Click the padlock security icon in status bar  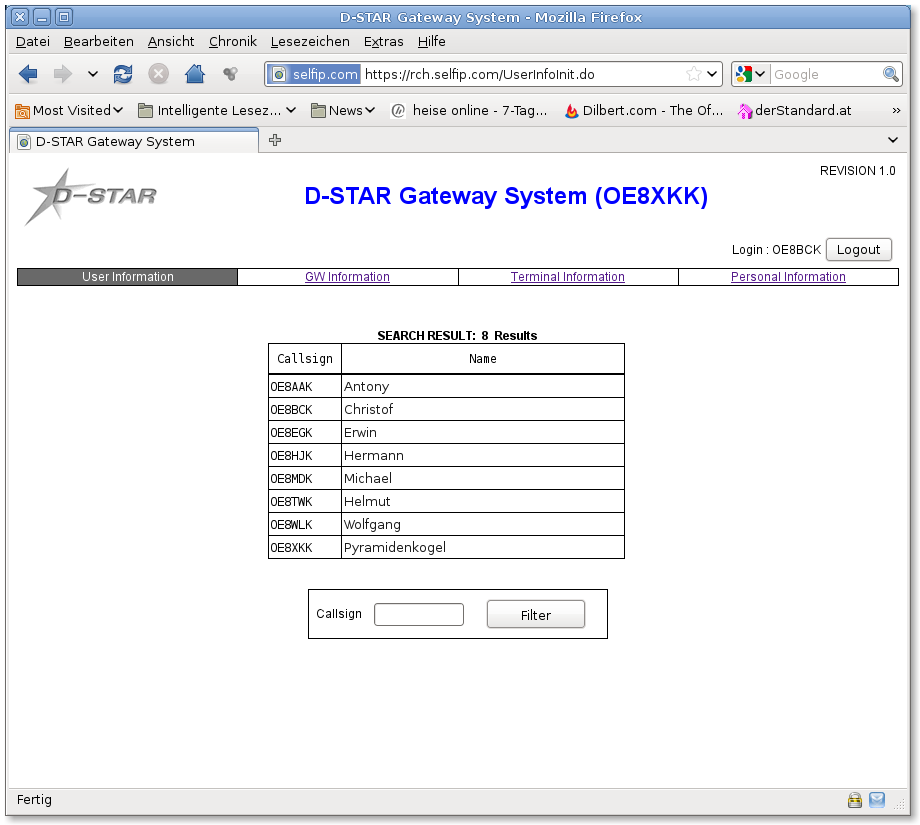(x=855, y=800)
